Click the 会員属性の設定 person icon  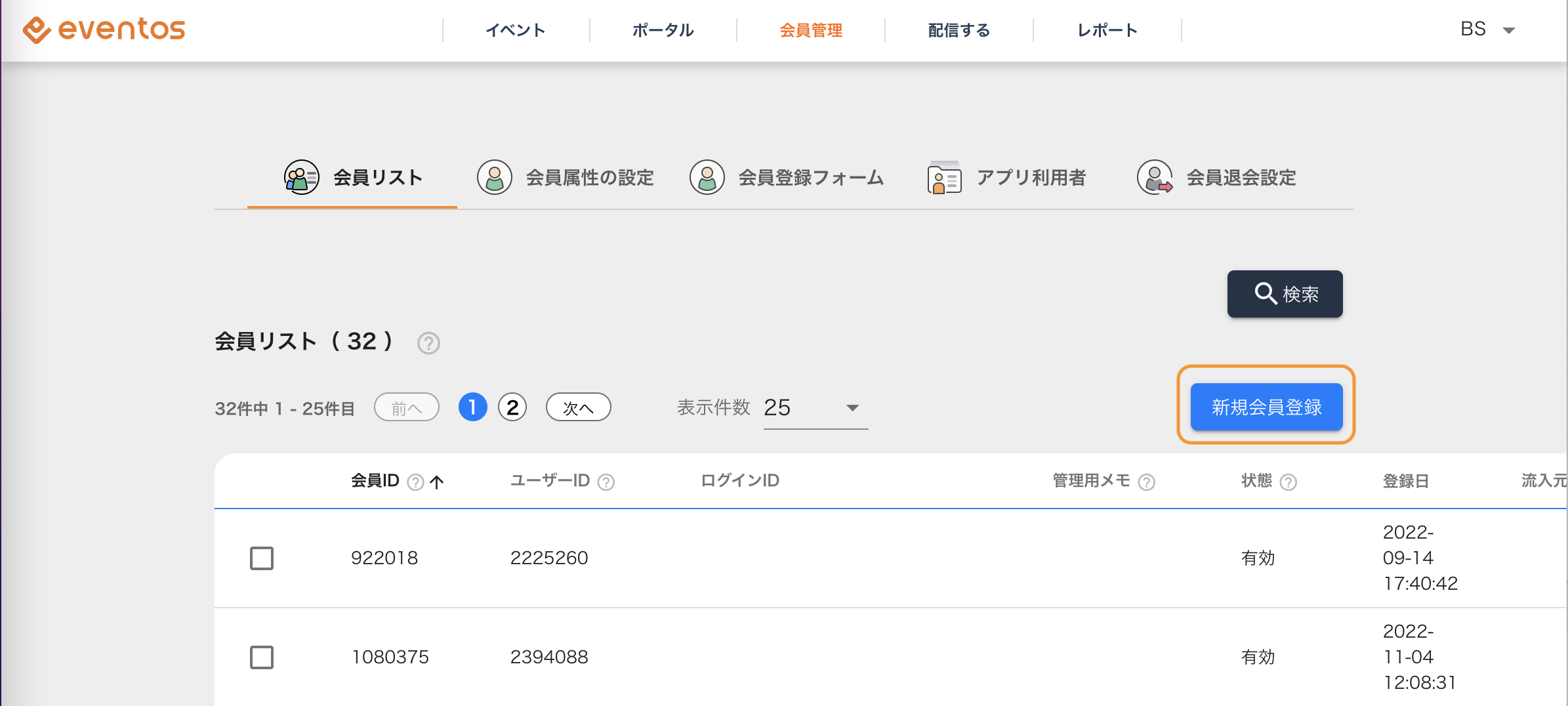(x=495, y=177)
